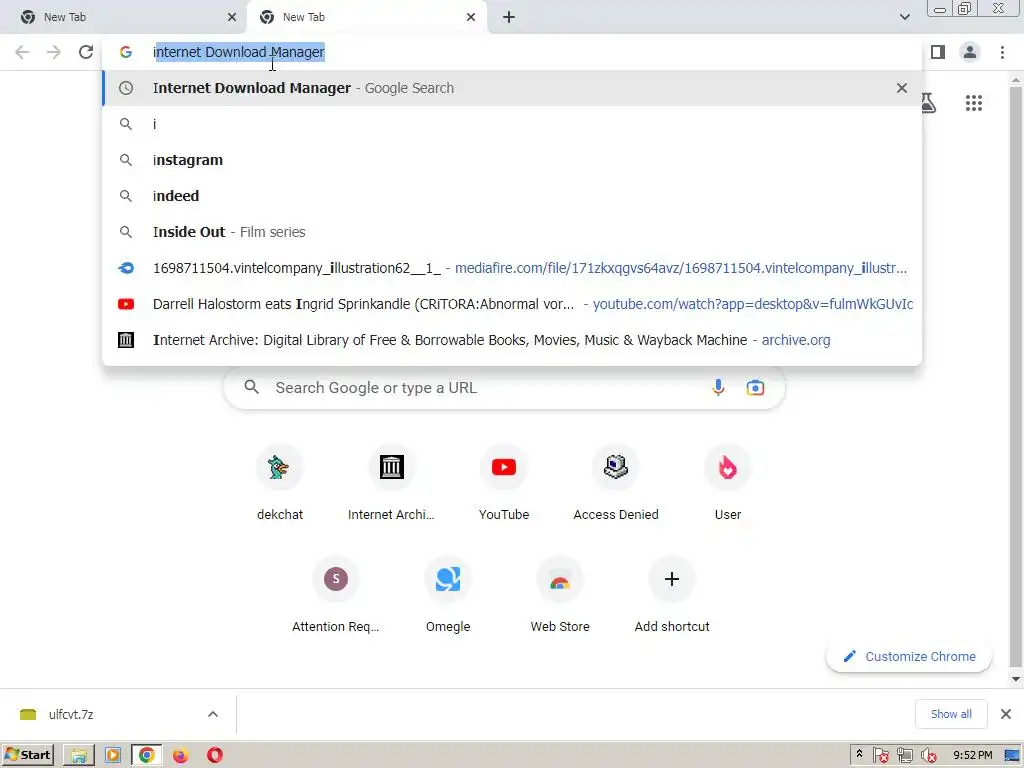Click the 9:52 PM clock
The height and width of the screenshot is (768, 1024).
(972, 756)
